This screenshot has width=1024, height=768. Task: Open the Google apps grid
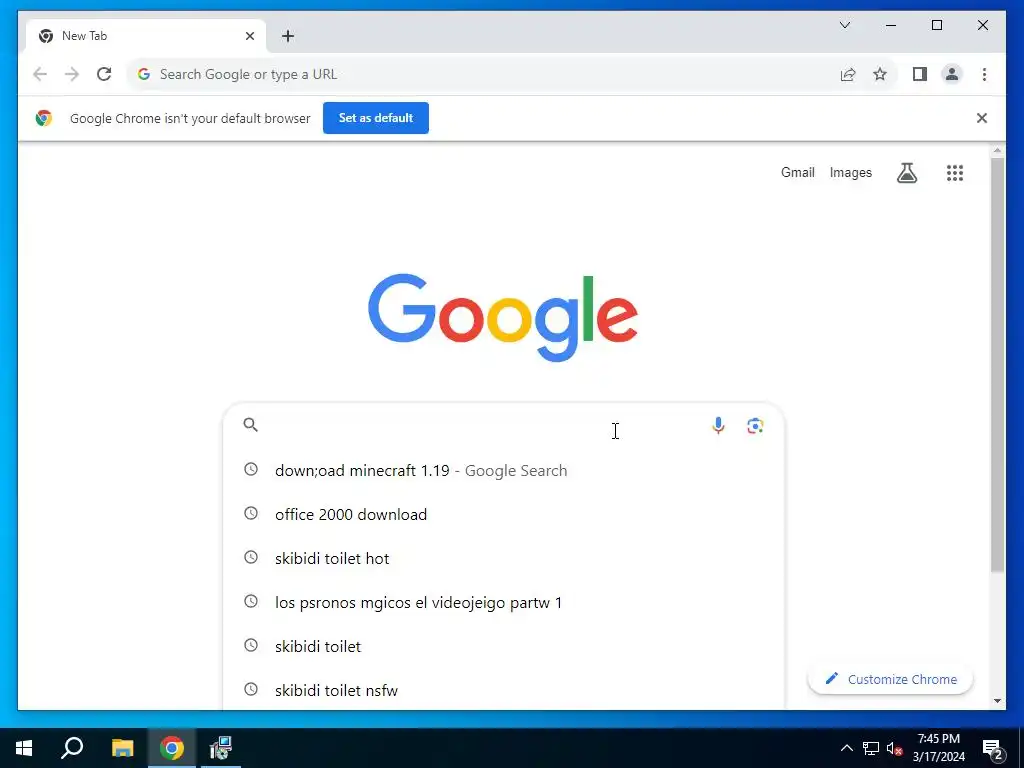pos(955,173)
